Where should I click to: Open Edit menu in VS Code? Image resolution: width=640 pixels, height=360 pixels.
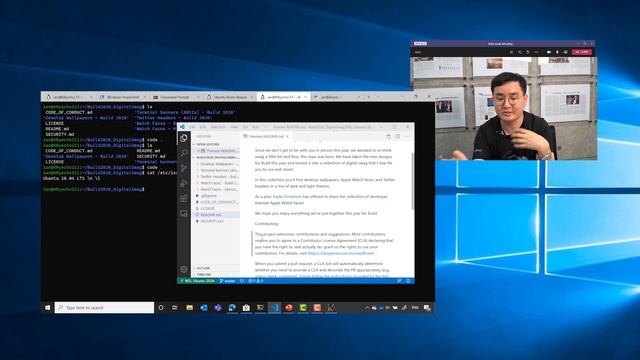tap(203, 127)
